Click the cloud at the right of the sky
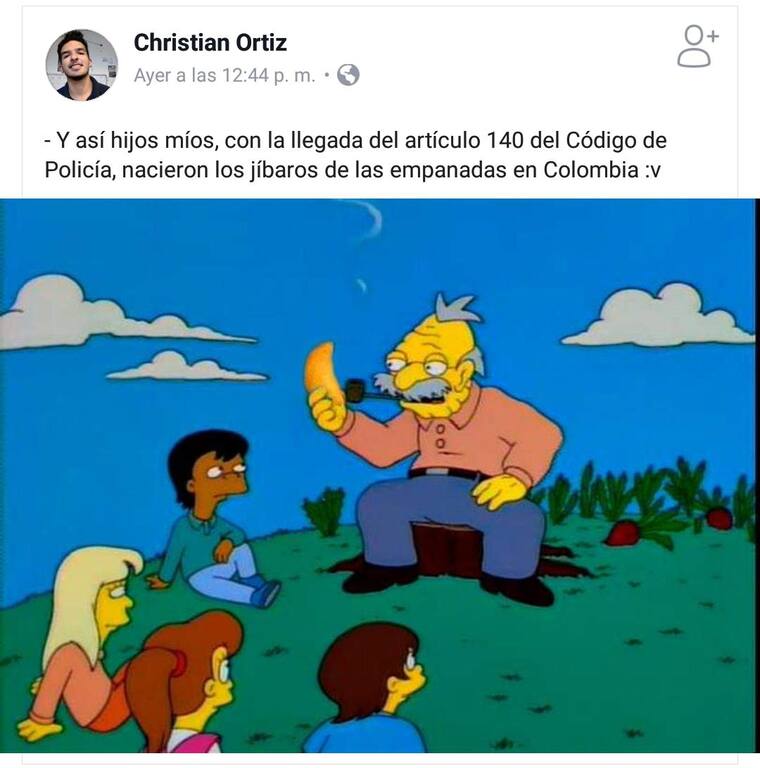760x768 pixels. pos(659,316)
